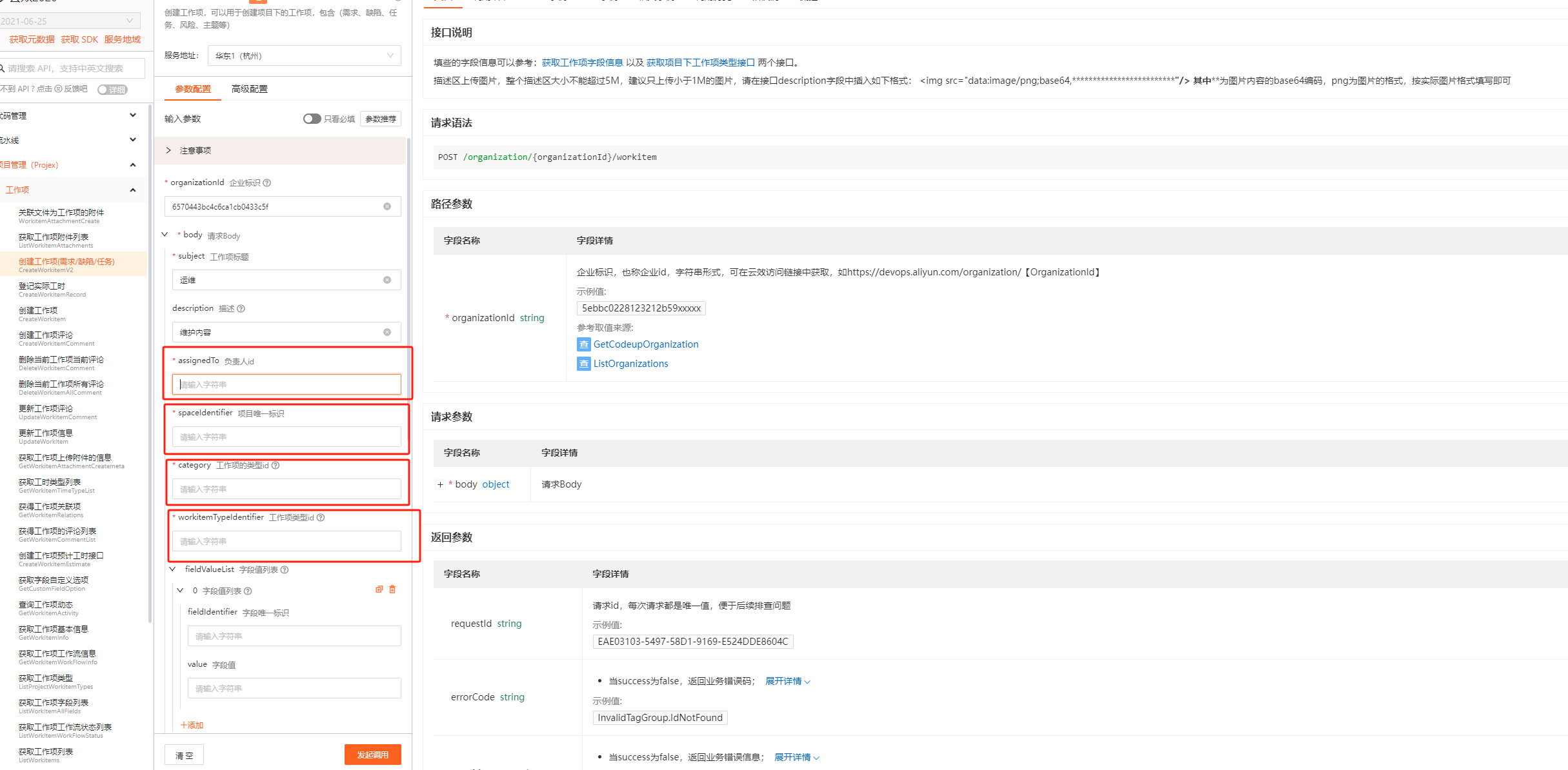Switch to 高级配置 tab
Viewport: 1568px width, 770px height.
249,89
